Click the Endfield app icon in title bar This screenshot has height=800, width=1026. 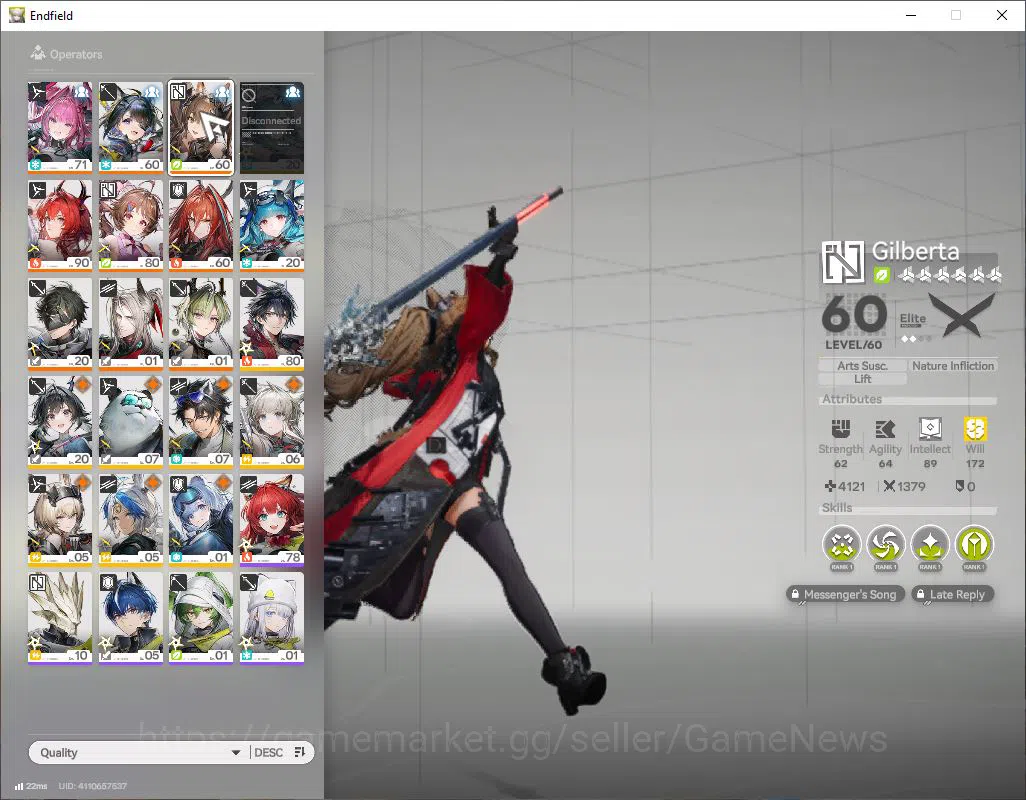coord(16,15)
